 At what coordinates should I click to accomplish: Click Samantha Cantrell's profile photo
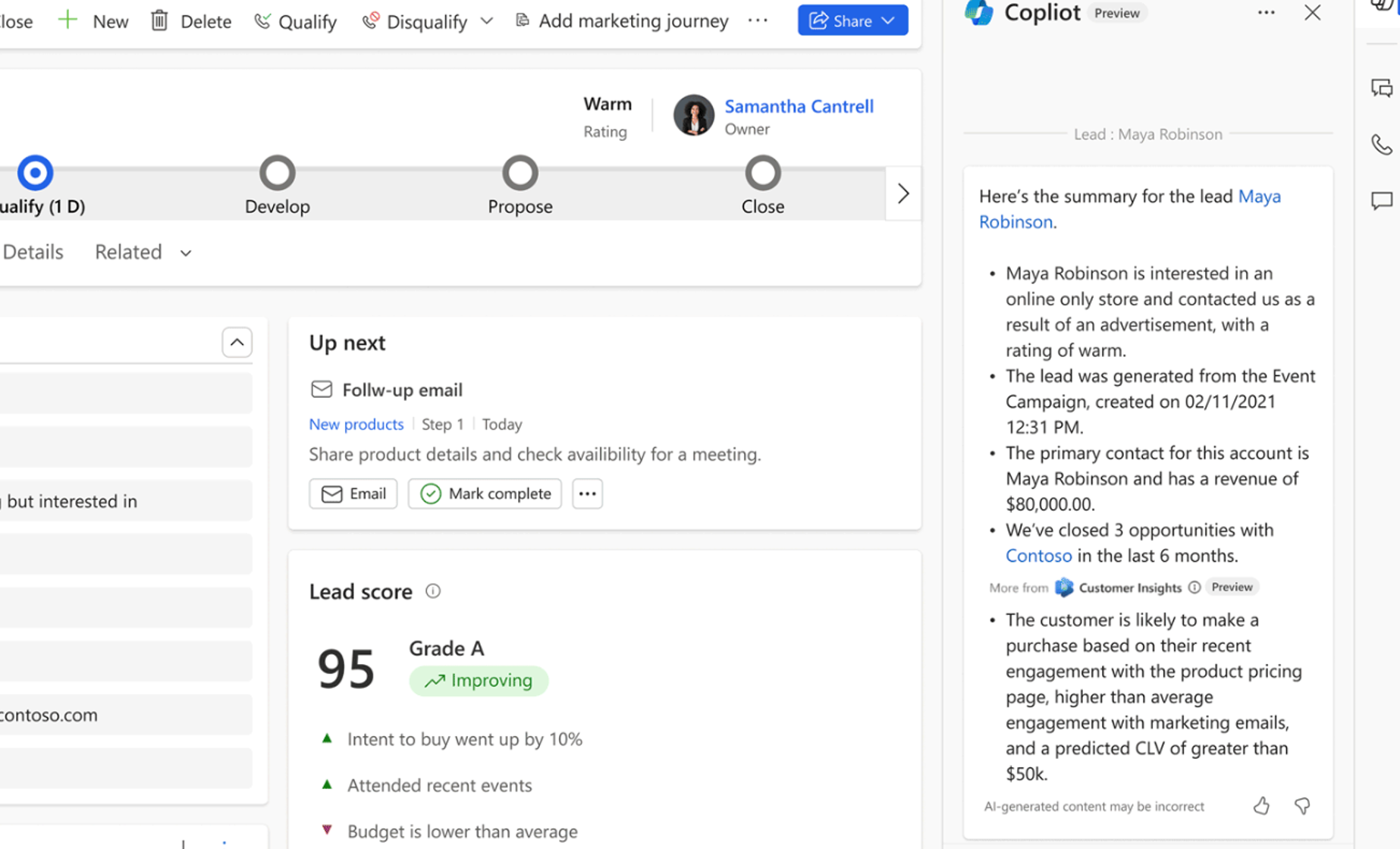(x=693, y=115)
